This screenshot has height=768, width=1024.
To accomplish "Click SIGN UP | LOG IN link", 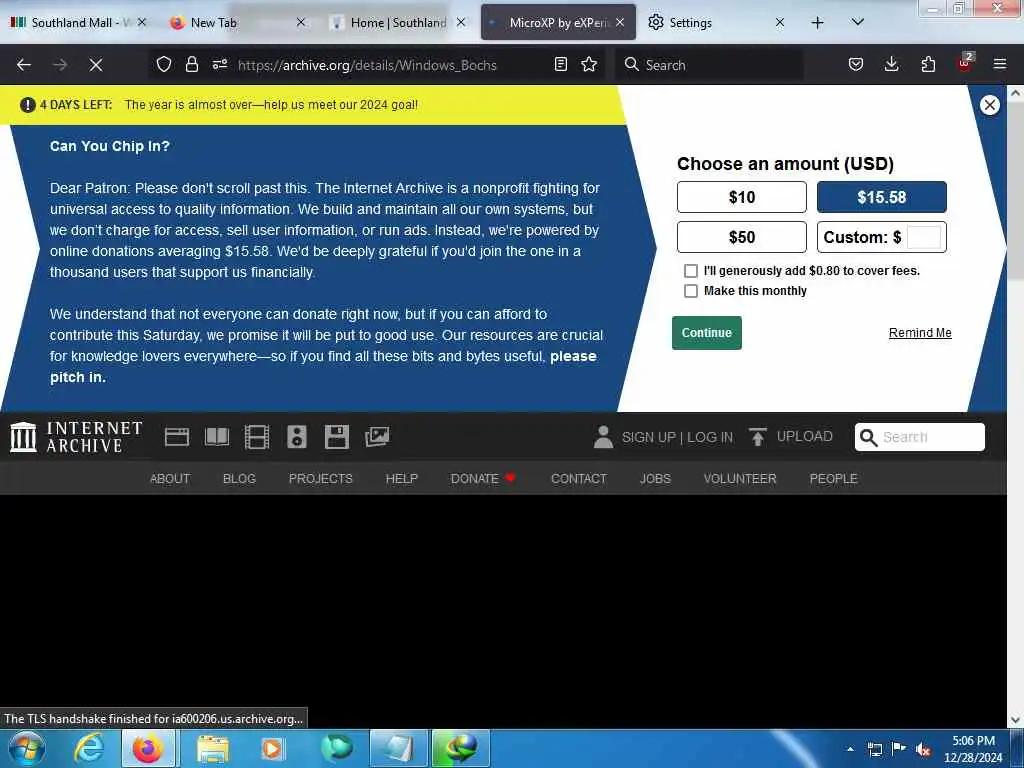I will pos(677,437).
